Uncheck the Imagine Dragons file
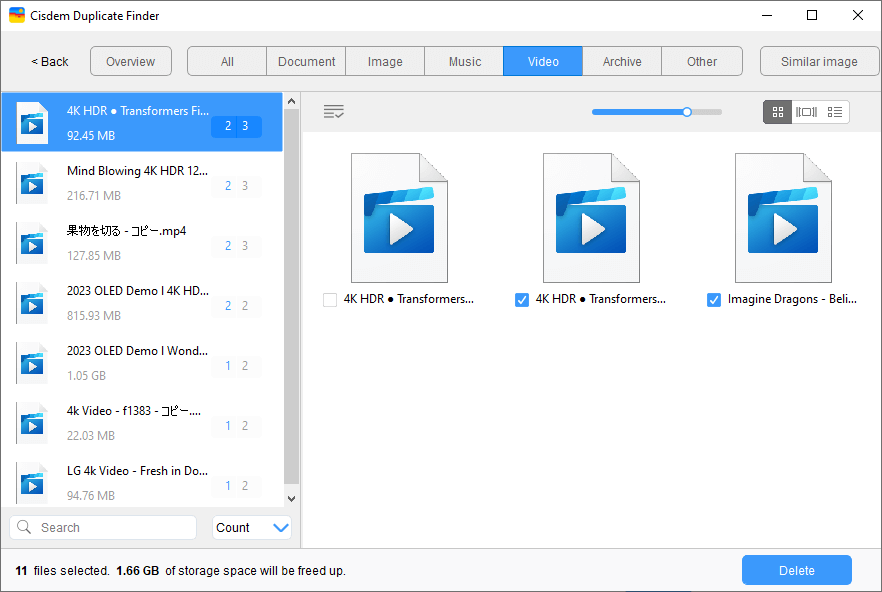 click(714, 299)
